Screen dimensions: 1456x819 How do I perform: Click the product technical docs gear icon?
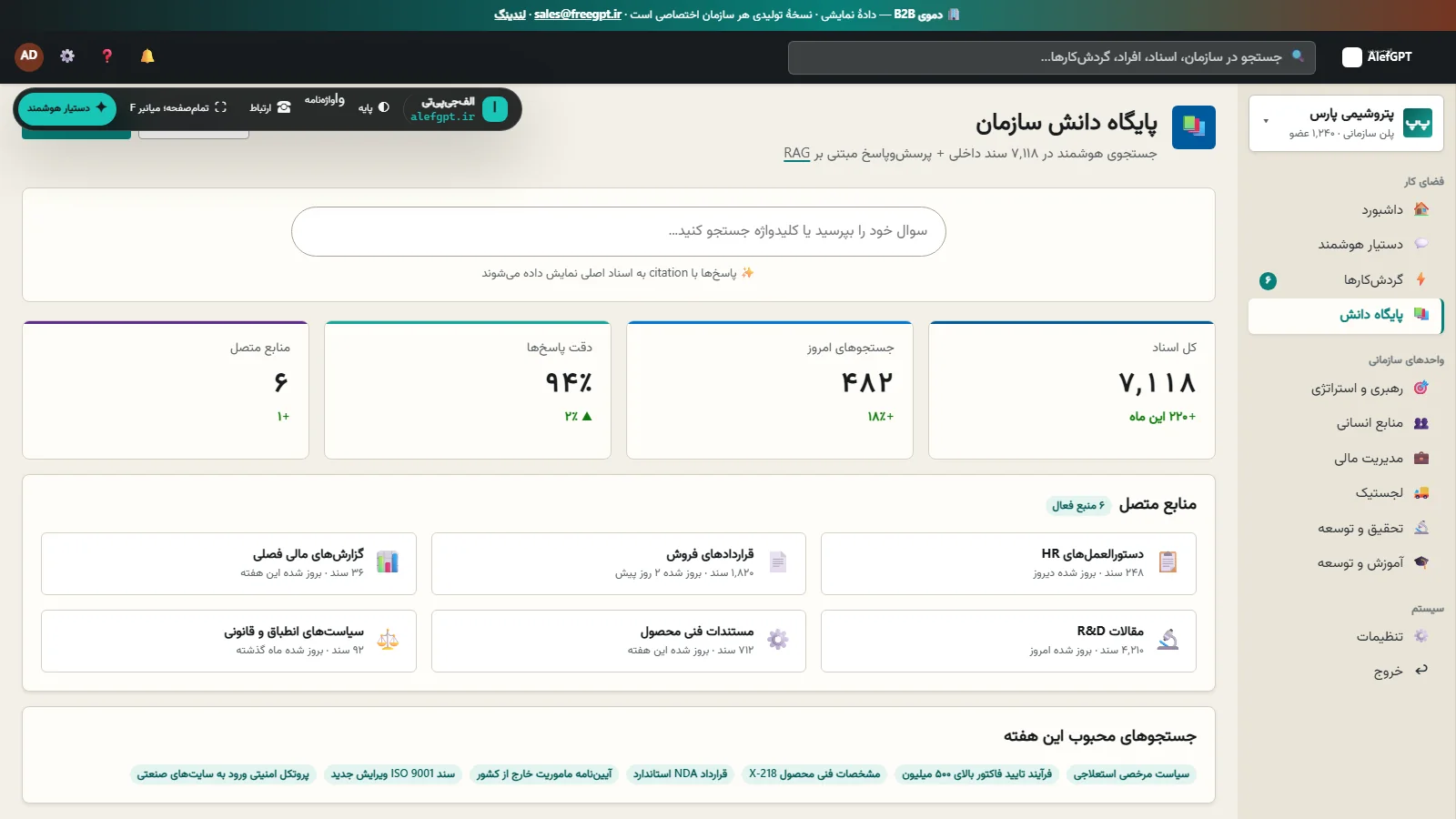point(778,640)
